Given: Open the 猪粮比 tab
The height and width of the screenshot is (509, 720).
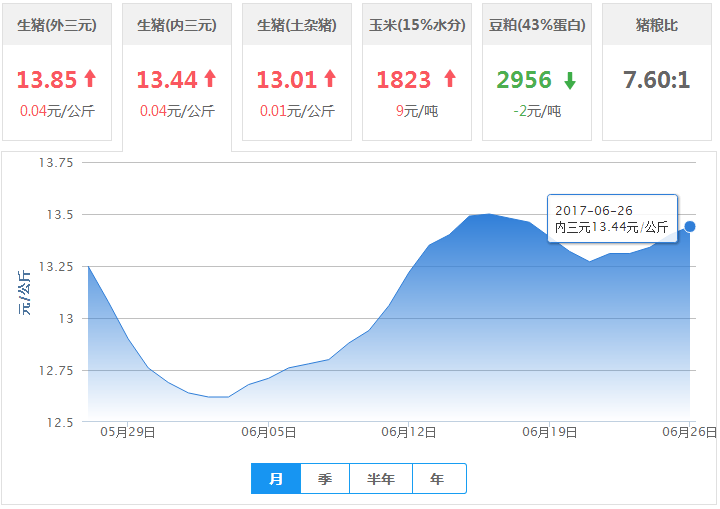Looking at the screenshot, I should [657, 25].
